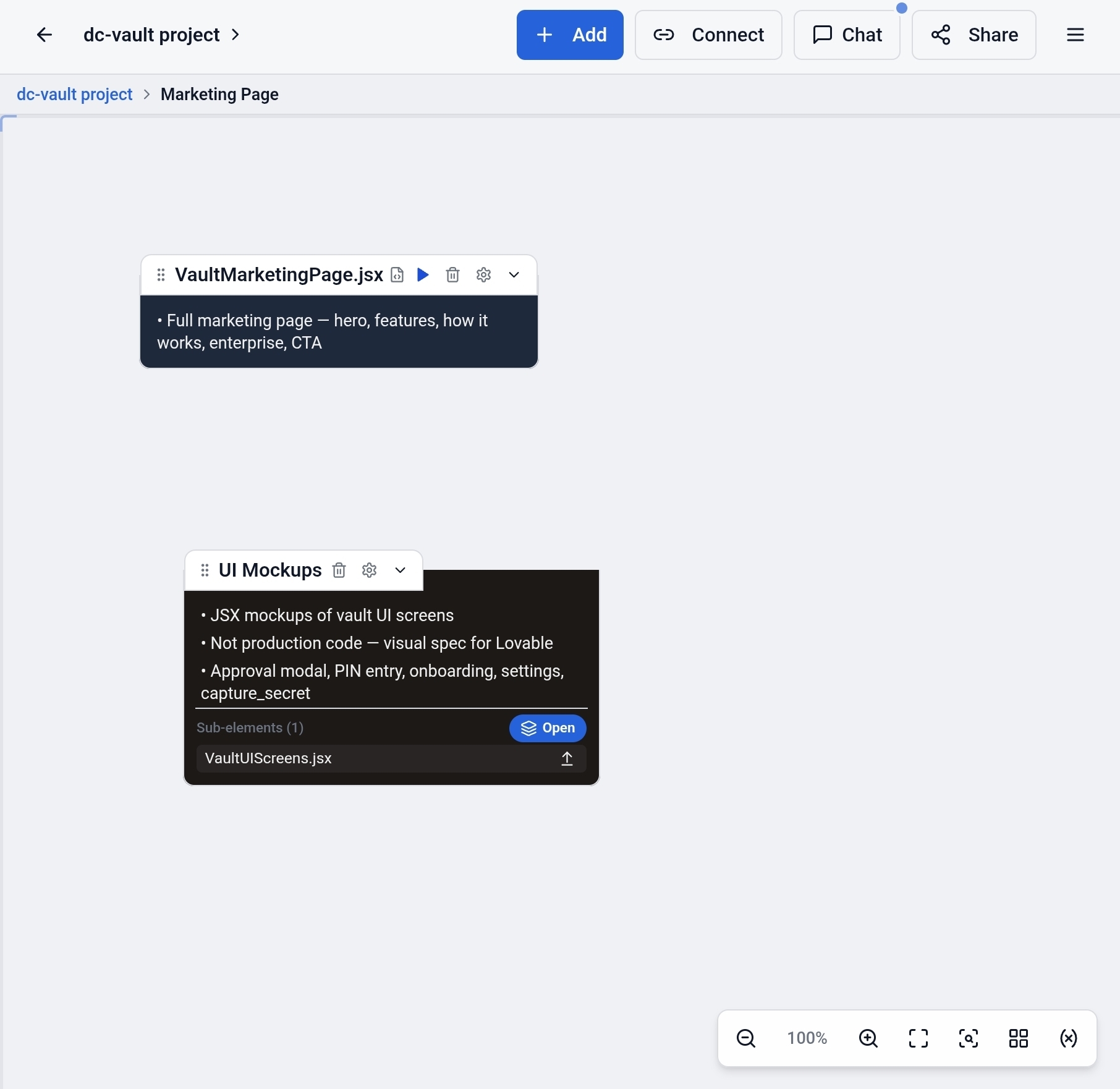
Task: Click the variables (x) icon
Action: 1069,1038
